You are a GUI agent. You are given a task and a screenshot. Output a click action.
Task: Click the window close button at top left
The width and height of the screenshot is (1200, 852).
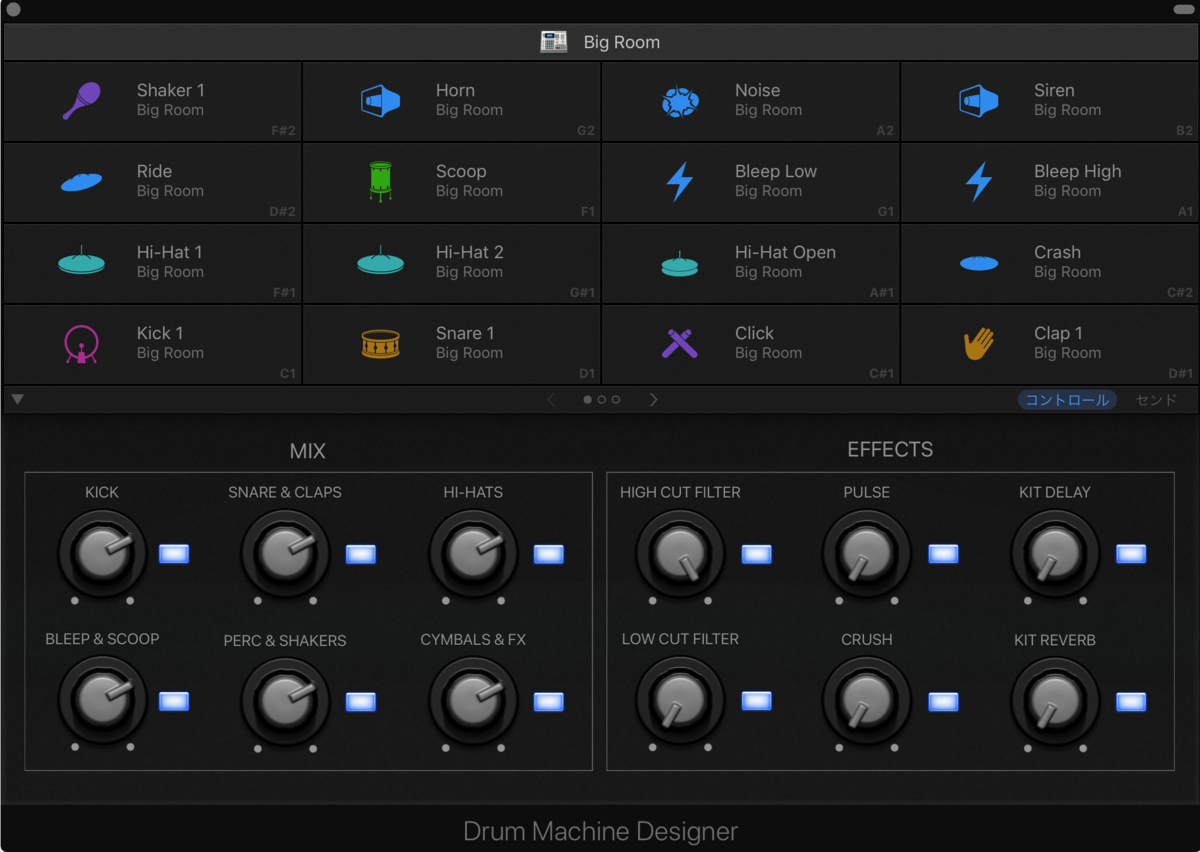[13, 9]
